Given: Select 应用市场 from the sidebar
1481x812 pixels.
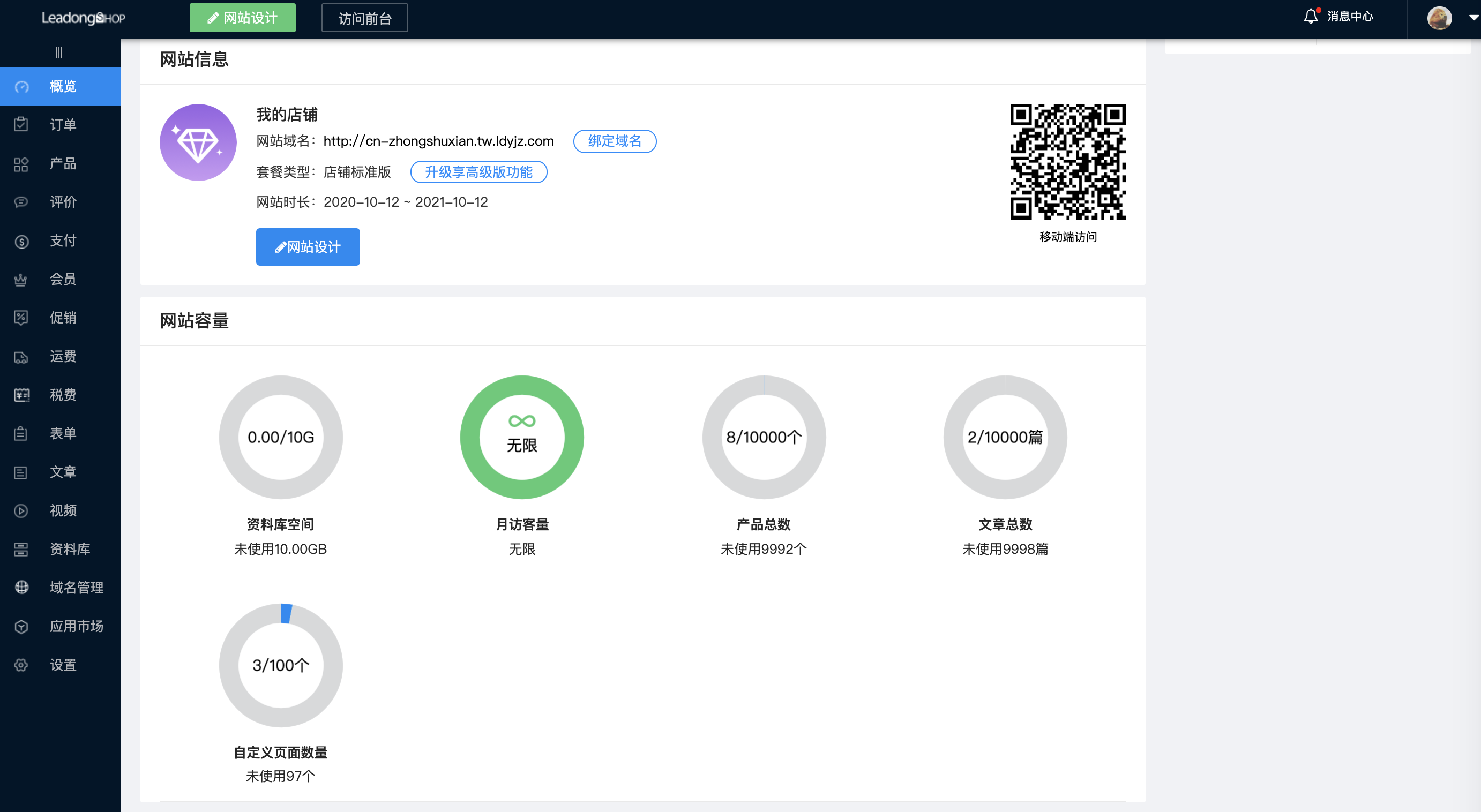Looking at the screenshot, I should pyautogui.click(x=76, y=626).
